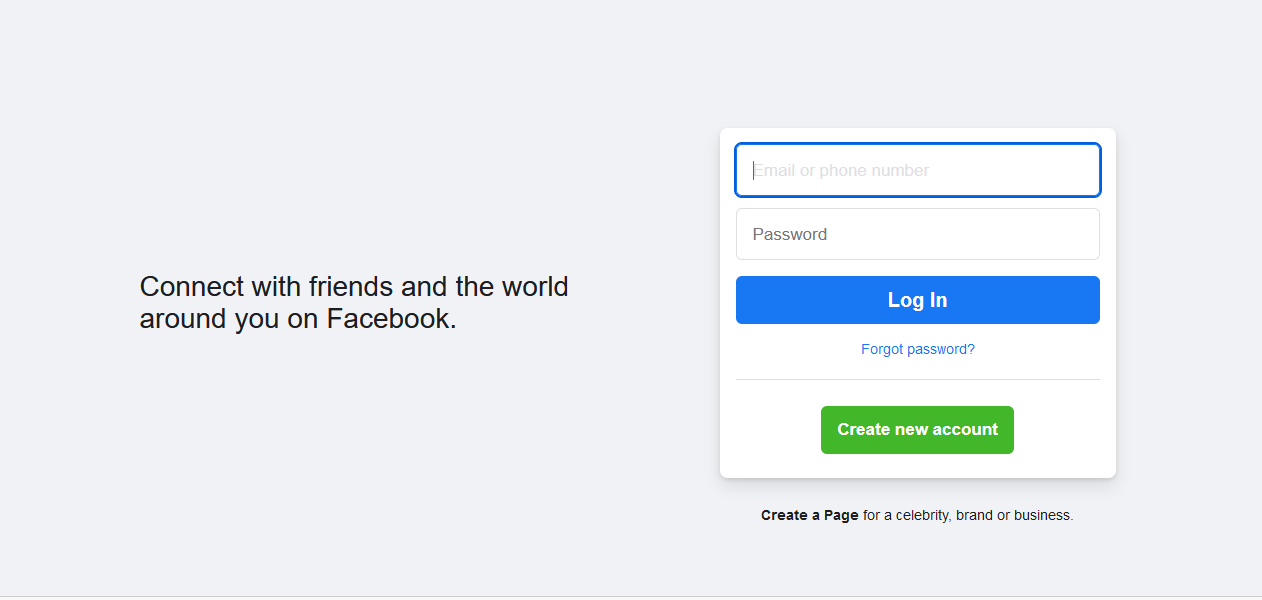The width and height of the screenshot is (1262, 600).
Task: Click the green "Create new account" button
Action: click(x=917, y=430)
